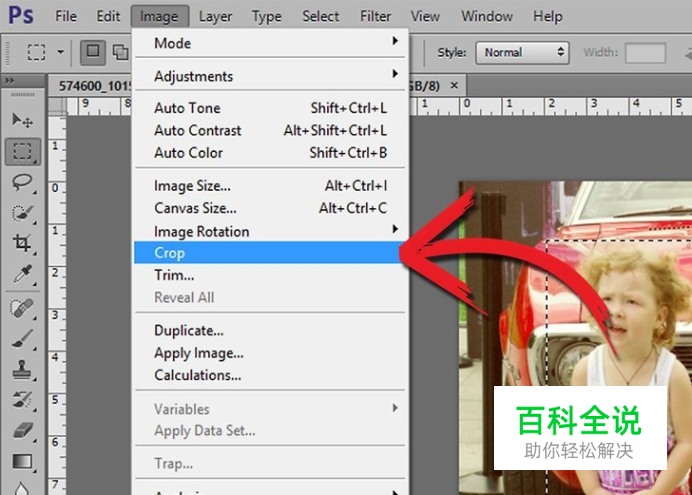Click the Image menu
The image size is (692, 495).
pos(159,16)
